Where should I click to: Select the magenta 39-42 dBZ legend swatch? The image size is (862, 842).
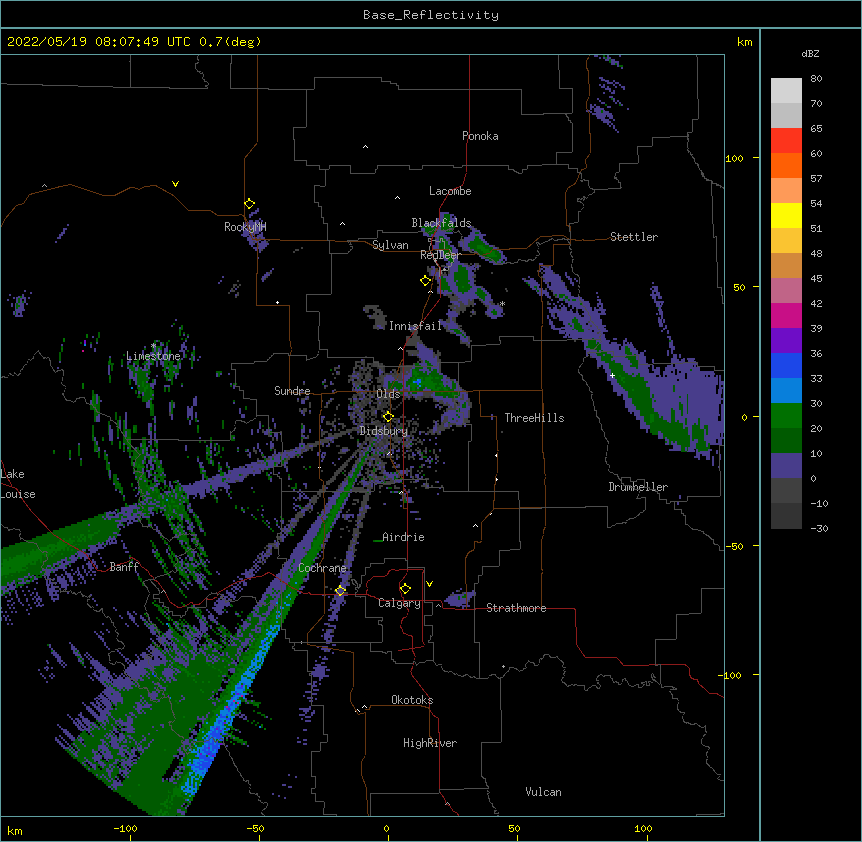[x=786, y=315]
